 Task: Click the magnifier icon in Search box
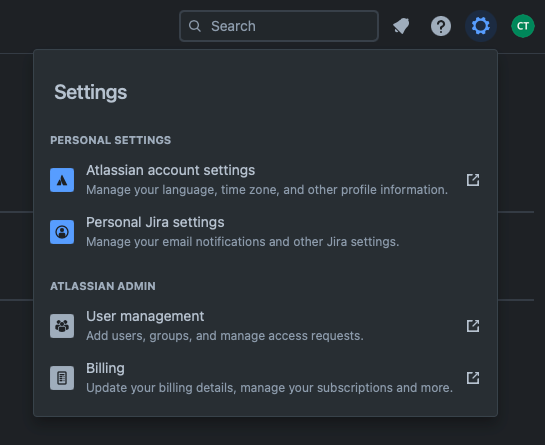tap(195, 26)
